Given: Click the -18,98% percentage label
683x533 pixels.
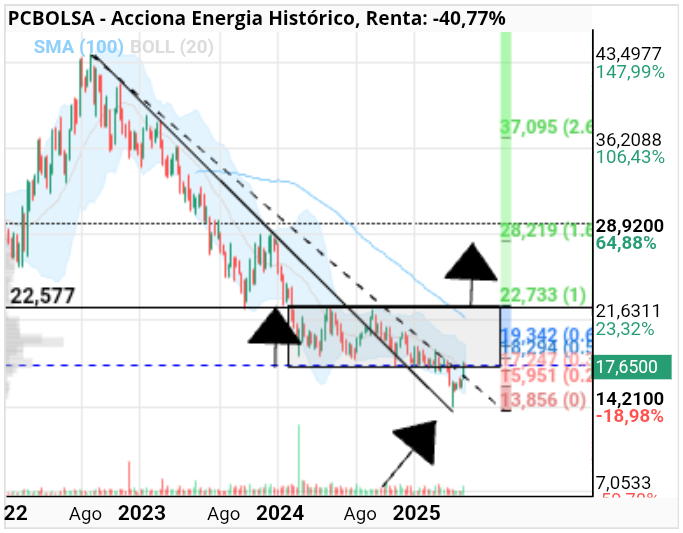Looking at the screenshot, I should 630,416.
